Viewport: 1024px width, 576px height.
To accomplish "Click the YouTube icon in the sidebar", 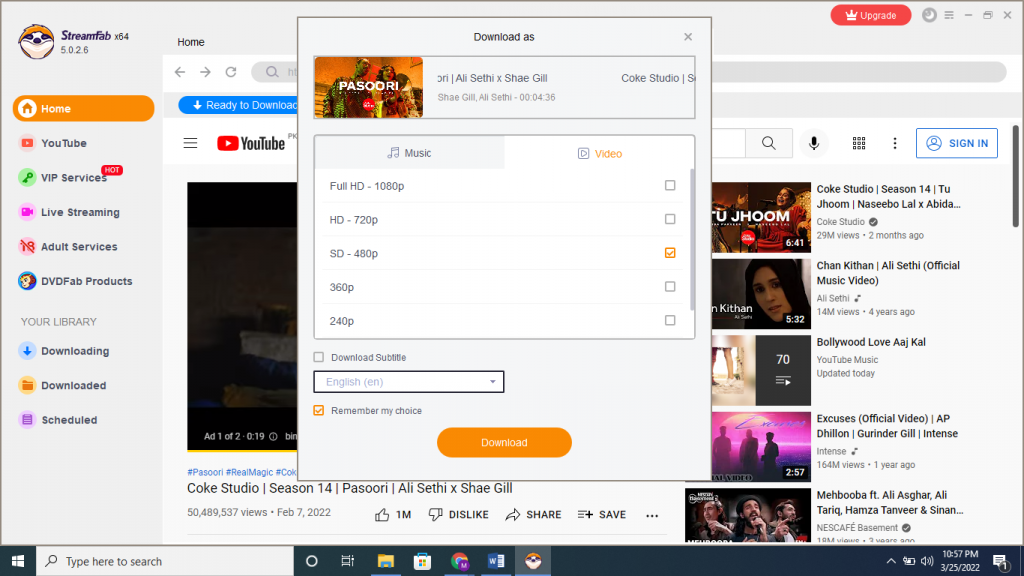I will (x=27, y=143).
